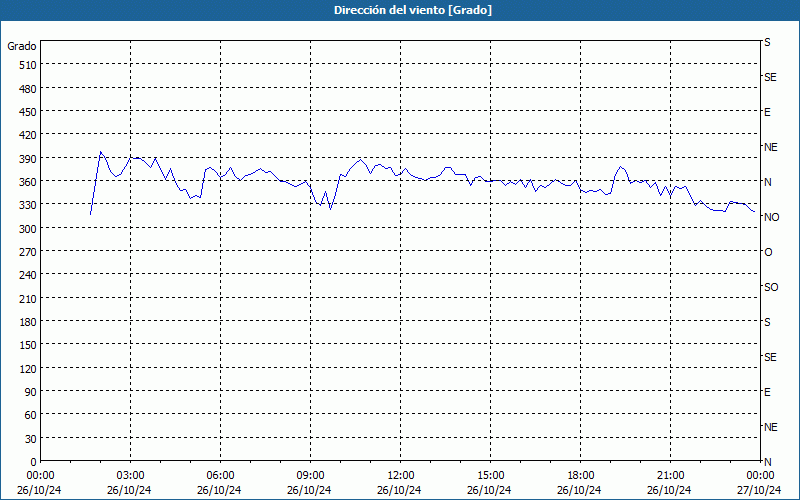The width and height of the screenshot is (800, 500).
Task: Select the 09:00 time axis label
Action: [311, 476]
